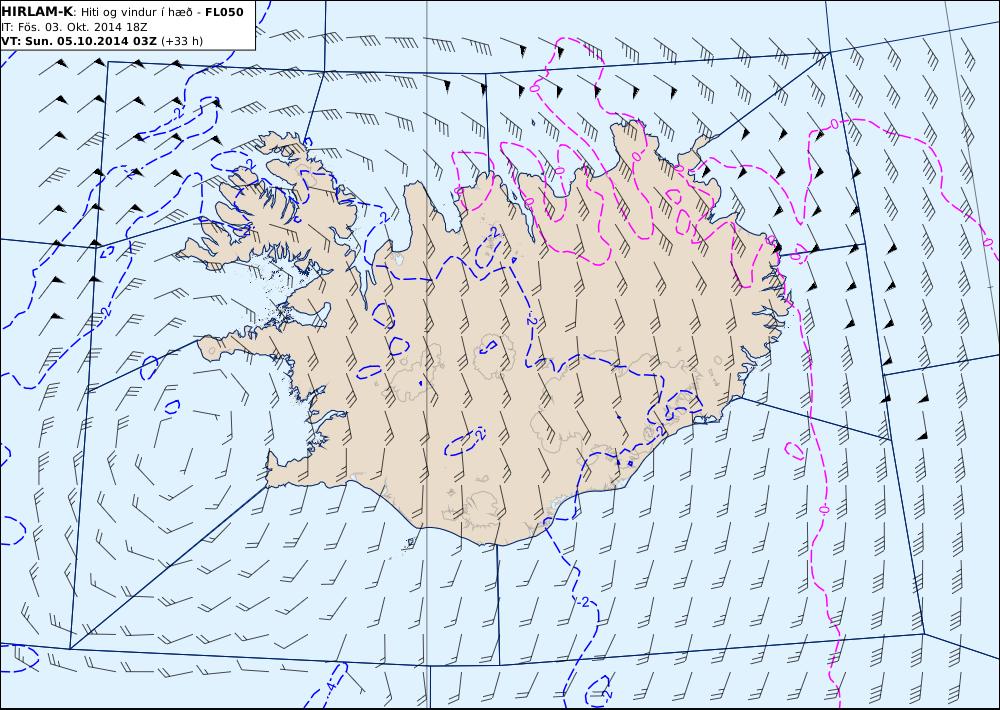Click the IT: Fös. 03. Okt. 2014 18Z line
This screenshot has width=1000, height=710.
tap(75, 27)
